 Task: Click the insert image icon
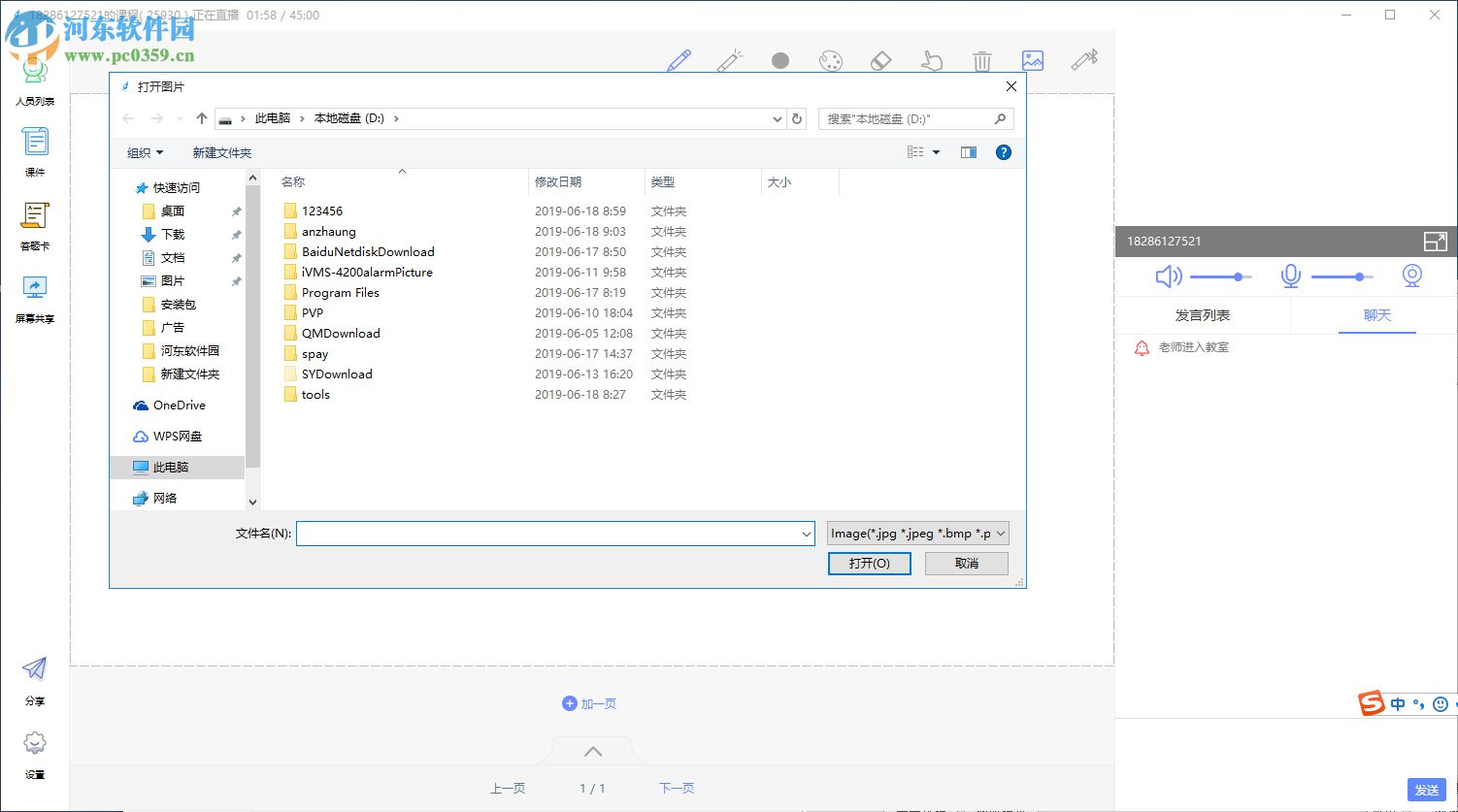point(1033,61)
